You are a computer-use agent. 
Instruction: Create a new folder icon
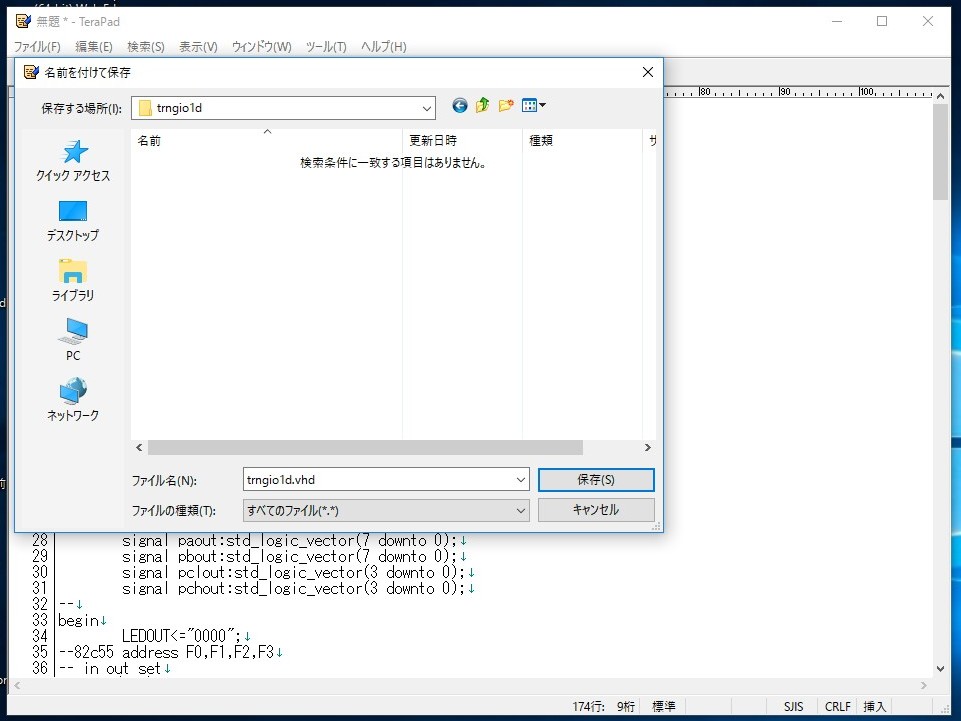(x=506, y=105)
